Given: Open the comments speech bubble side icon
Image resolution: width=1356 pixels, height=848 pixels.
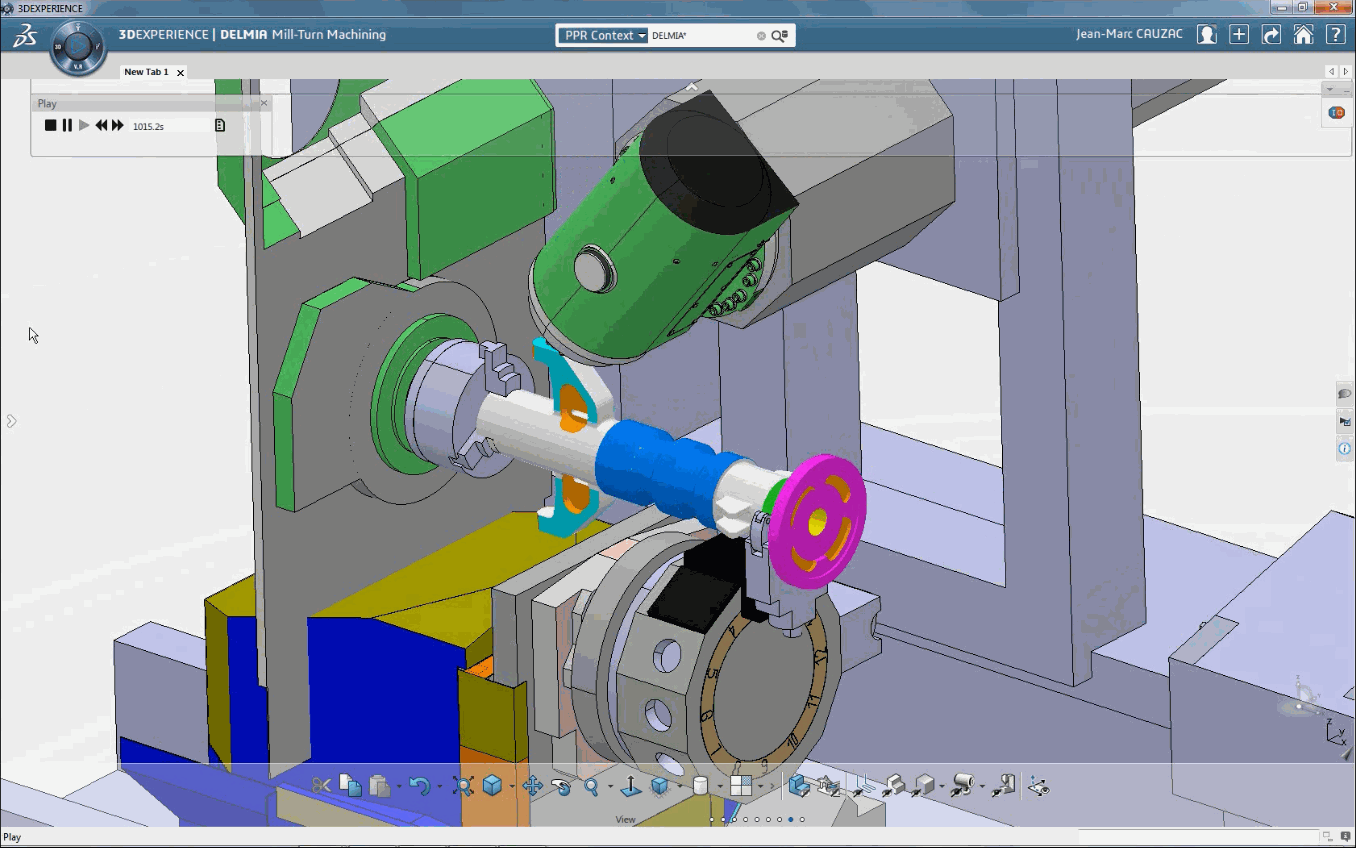Looking at the screenshot, I should (x=1345, y=393).
